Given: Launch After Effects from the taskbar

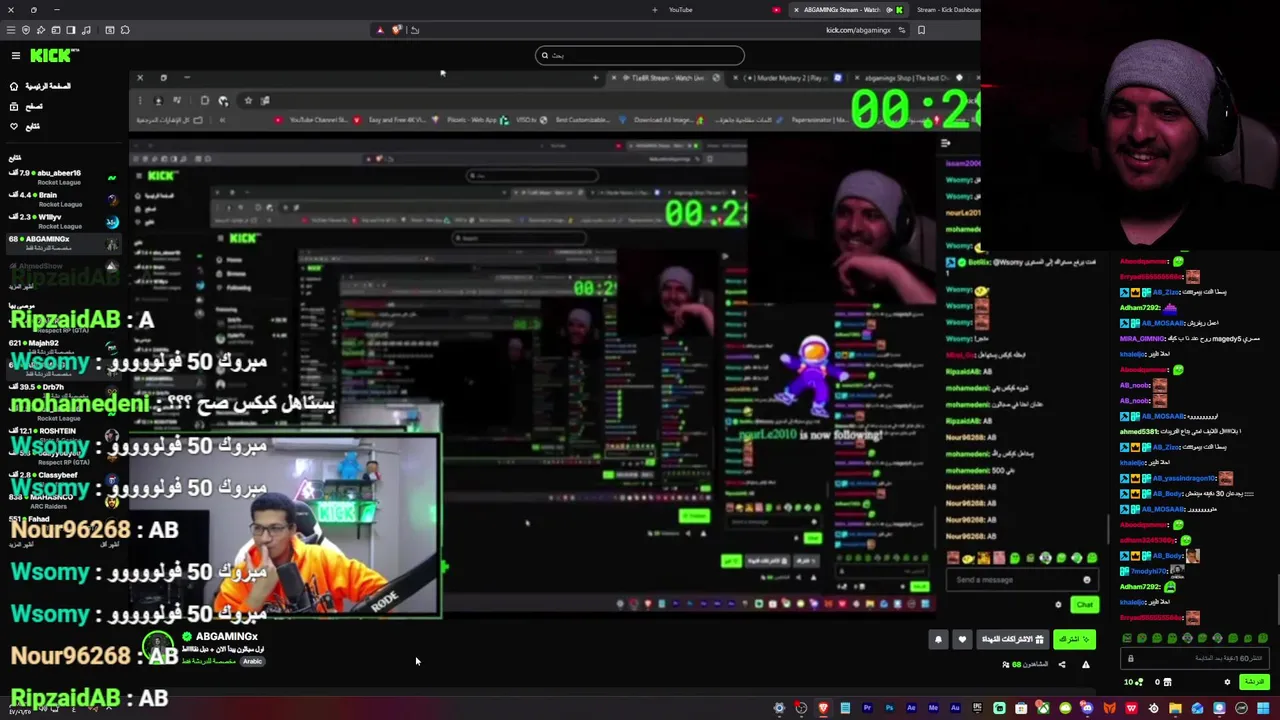Looking at the screenshot, I should pos(911,708).
